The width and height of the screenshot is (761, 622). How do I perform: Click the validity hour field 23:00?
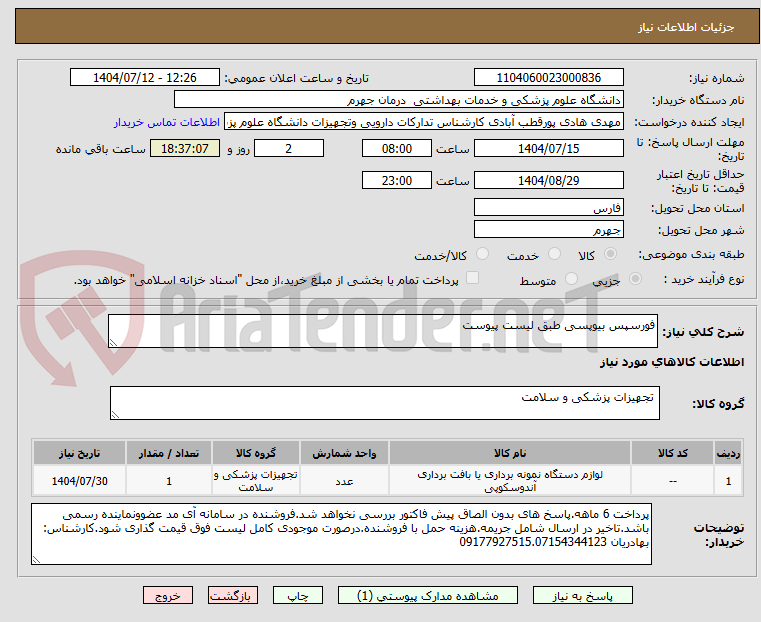[x=397, y=180]
